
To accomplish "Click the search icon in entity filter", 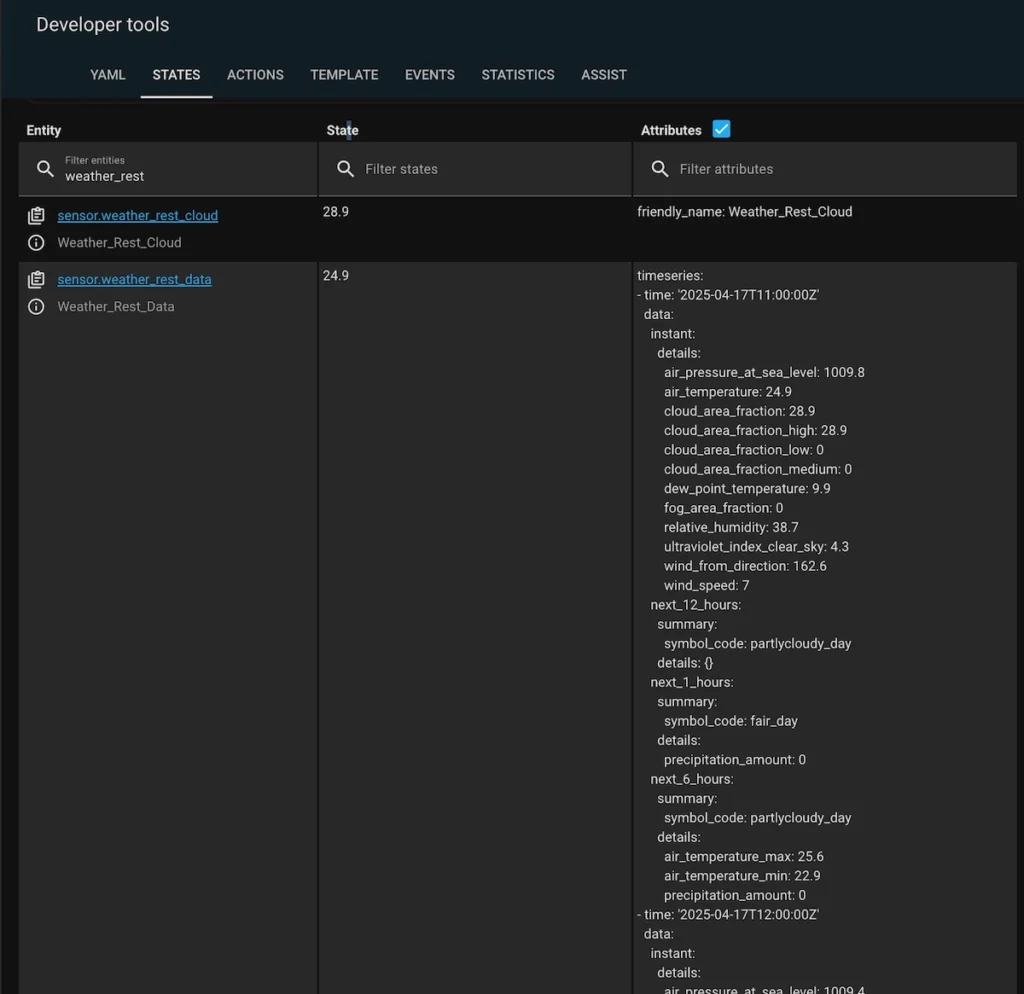I will tap(45, 169).
